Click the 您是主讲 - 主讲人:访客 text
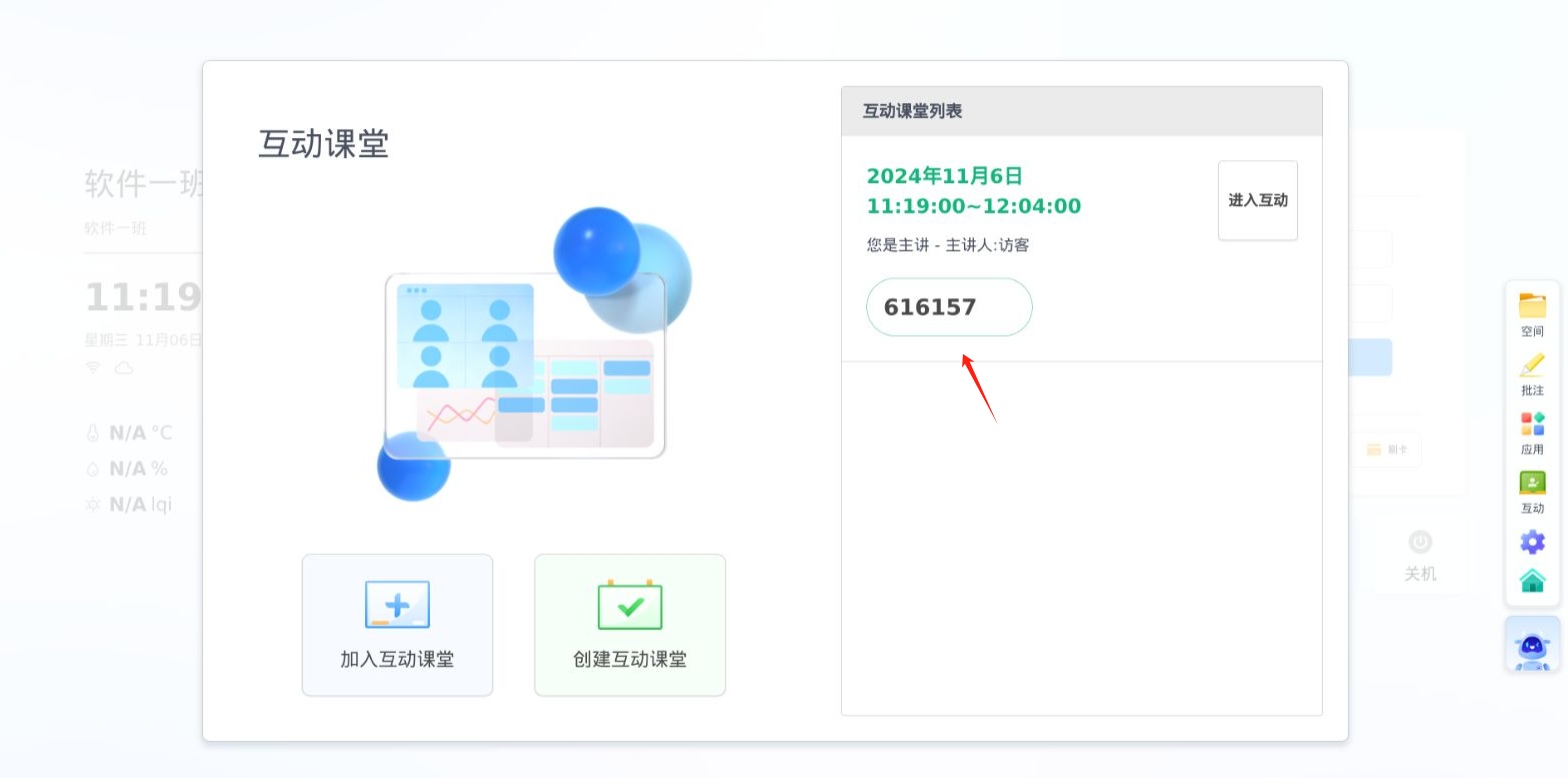The height and width of the screenshot is (778, 1568). (x=947, y=245)
